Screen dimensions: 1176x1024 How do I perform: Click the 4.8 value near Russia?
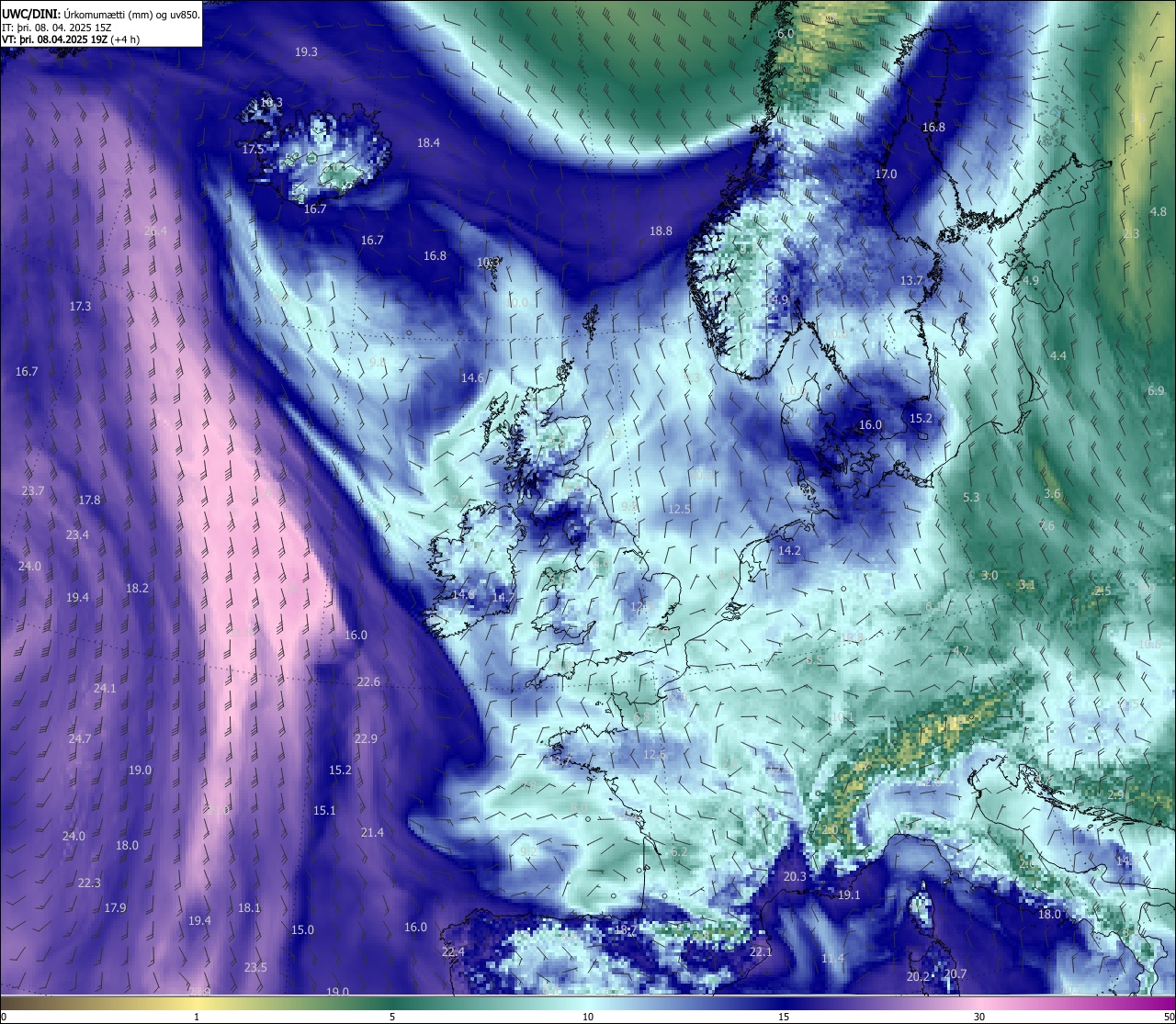1158,212
